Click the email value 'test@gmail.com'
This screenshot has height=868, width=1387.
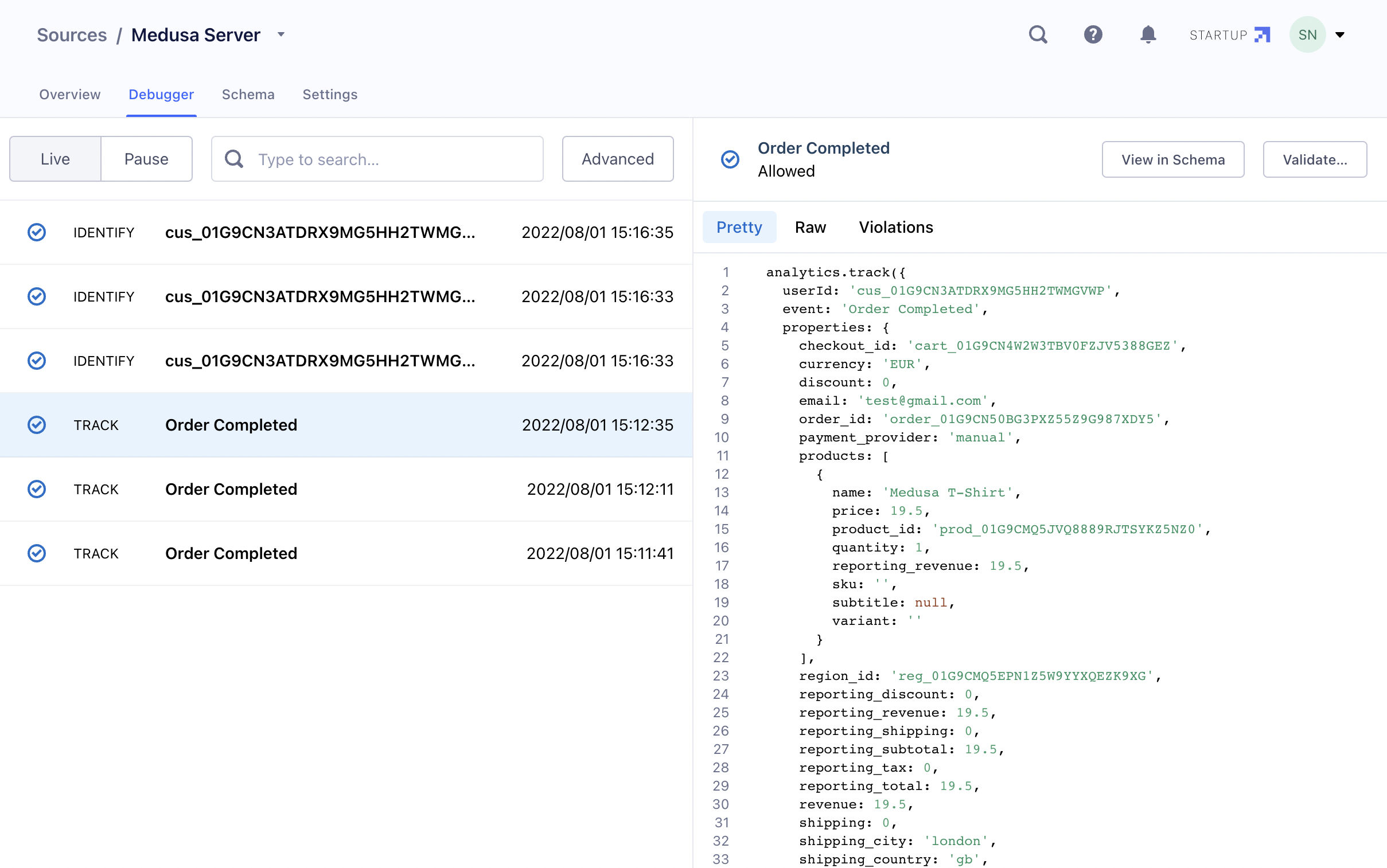point(923,401)
